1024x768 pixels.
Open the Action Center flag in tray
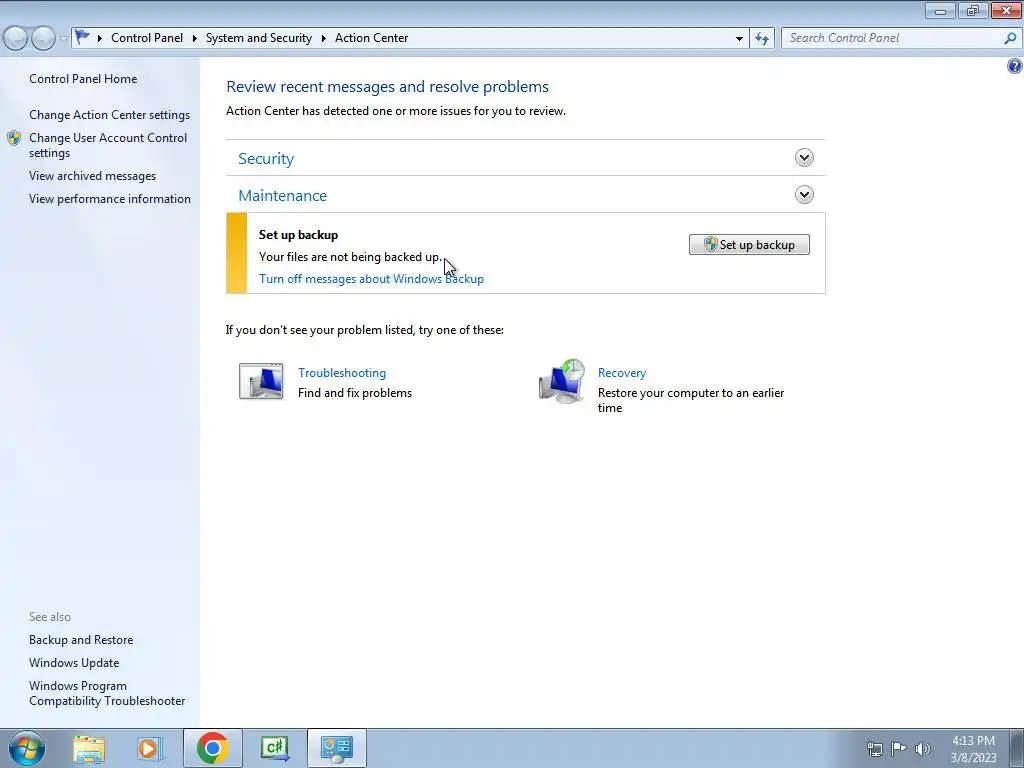pos(899,749)
